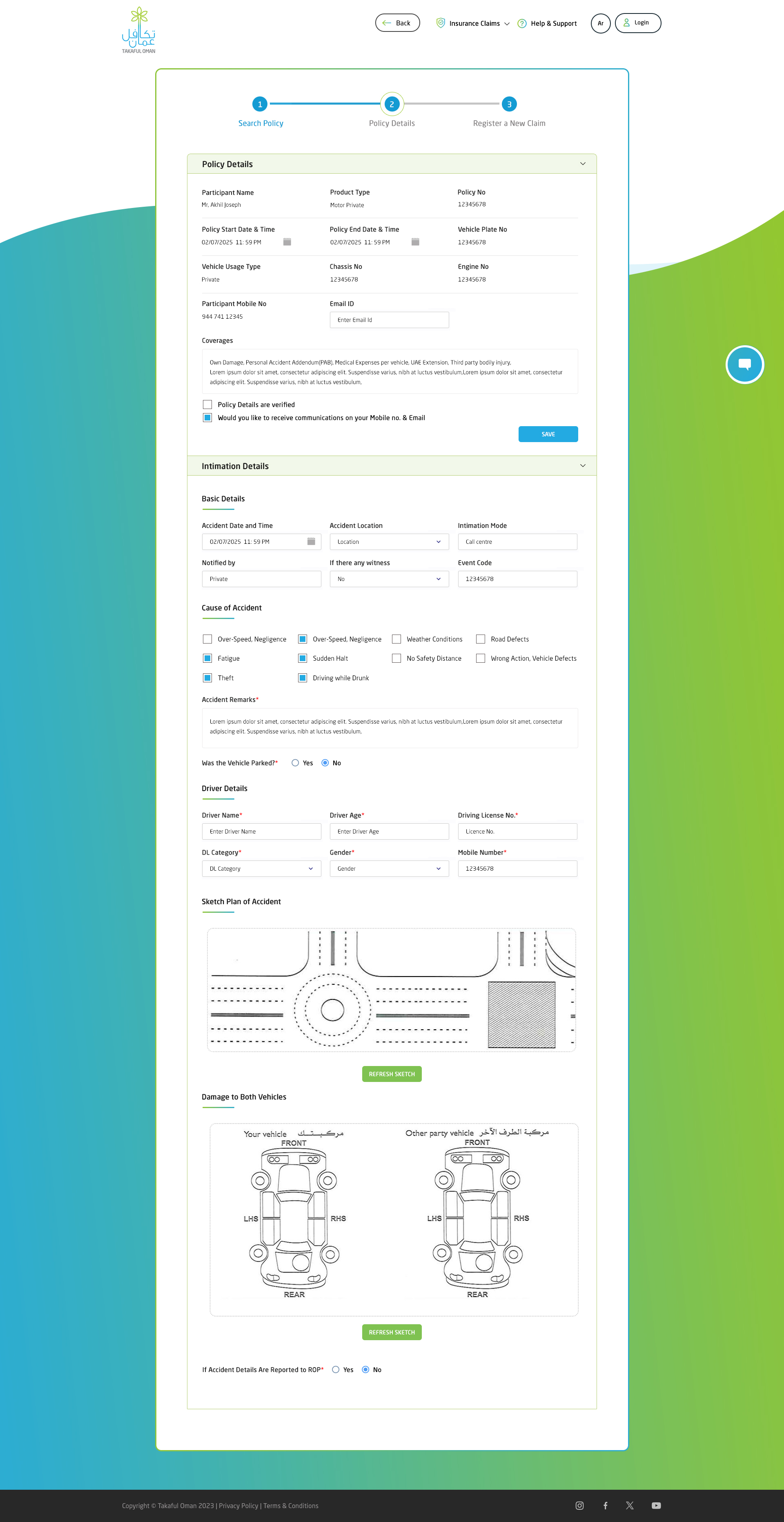Open the YouTube footer icon

coord(656,1506)
